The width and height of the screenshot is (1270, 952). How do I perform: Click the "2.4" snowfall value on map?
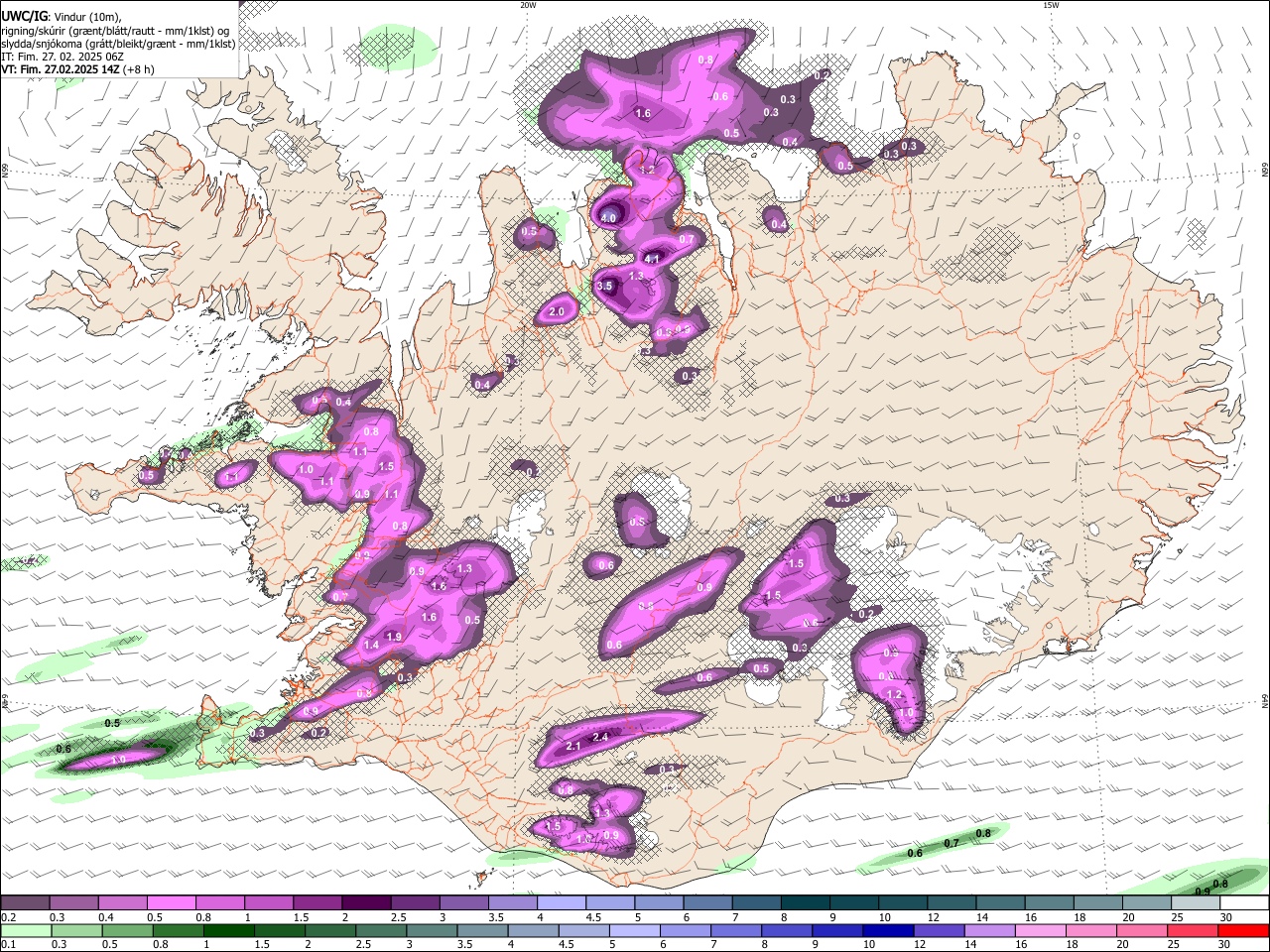coord(600,737)
